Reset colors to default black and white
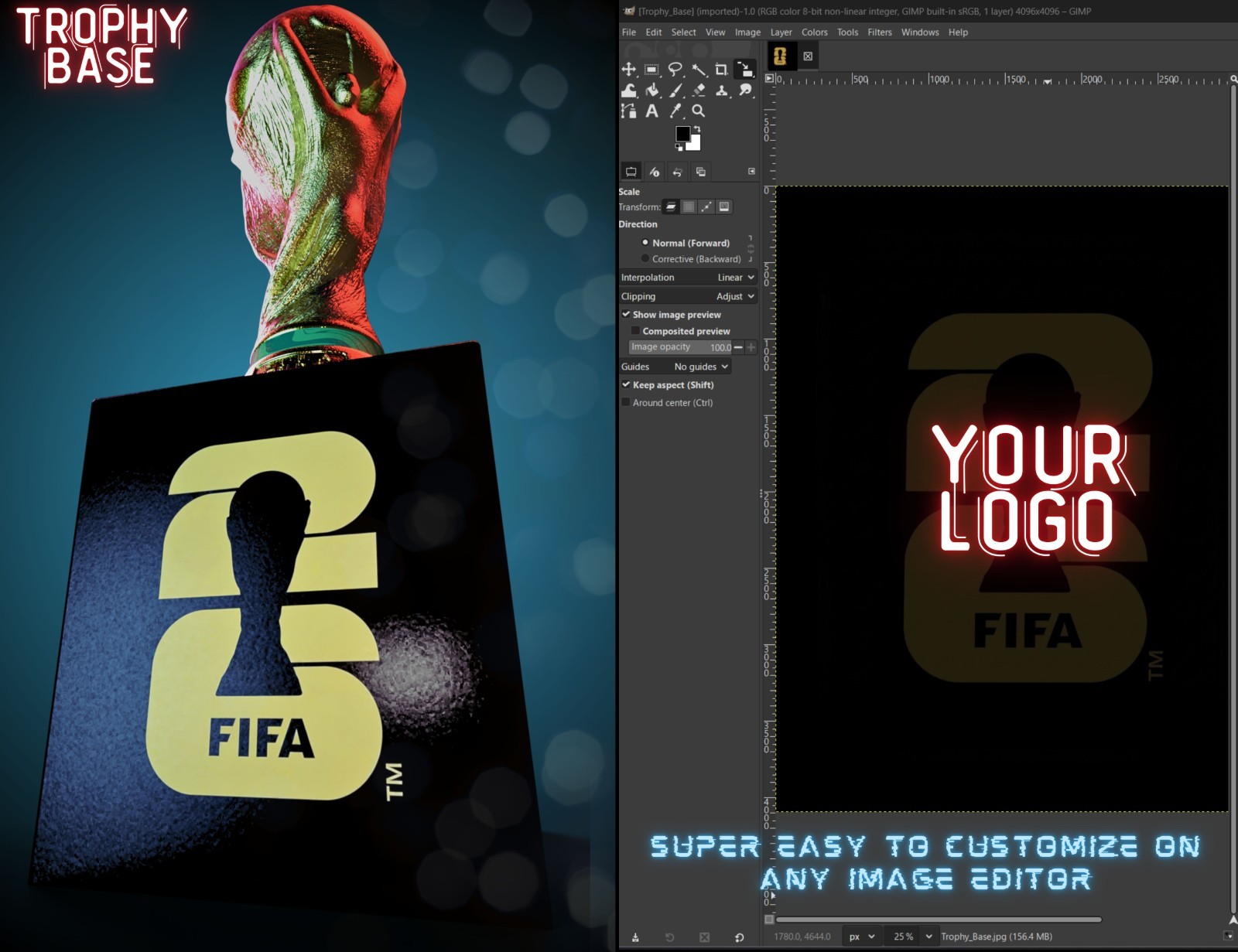1238x952 pixels. (679, 146)
